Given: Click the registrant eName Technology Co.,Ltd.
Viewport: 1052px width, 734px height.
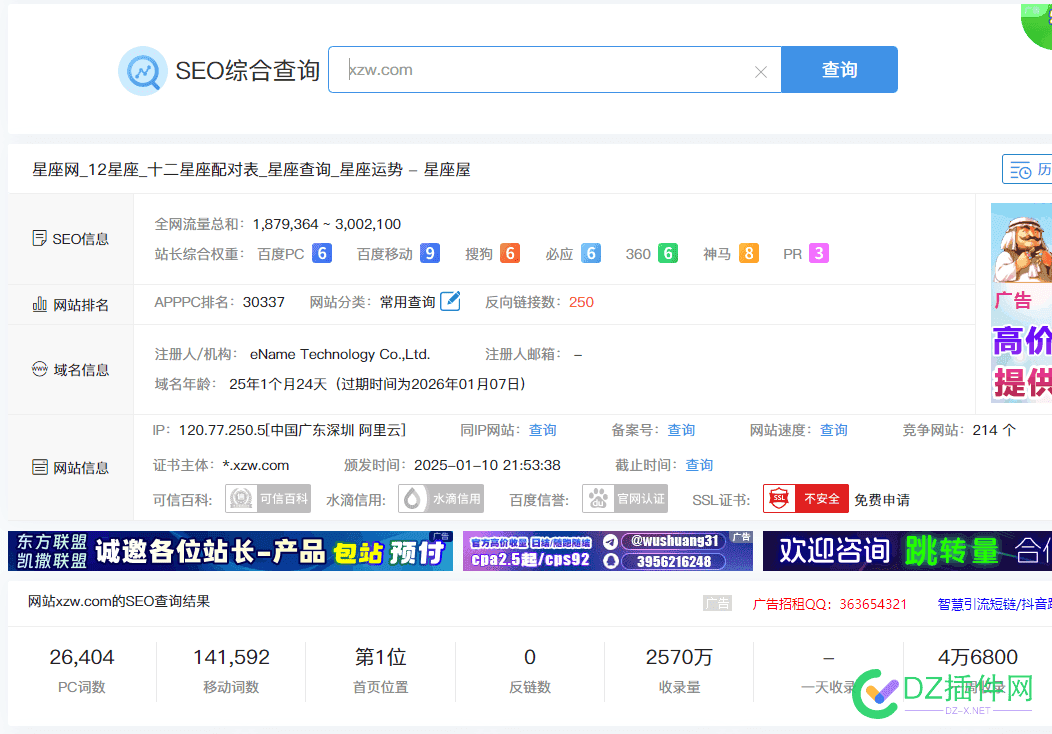Looking at the screenshot, I should tap(340, 354).
